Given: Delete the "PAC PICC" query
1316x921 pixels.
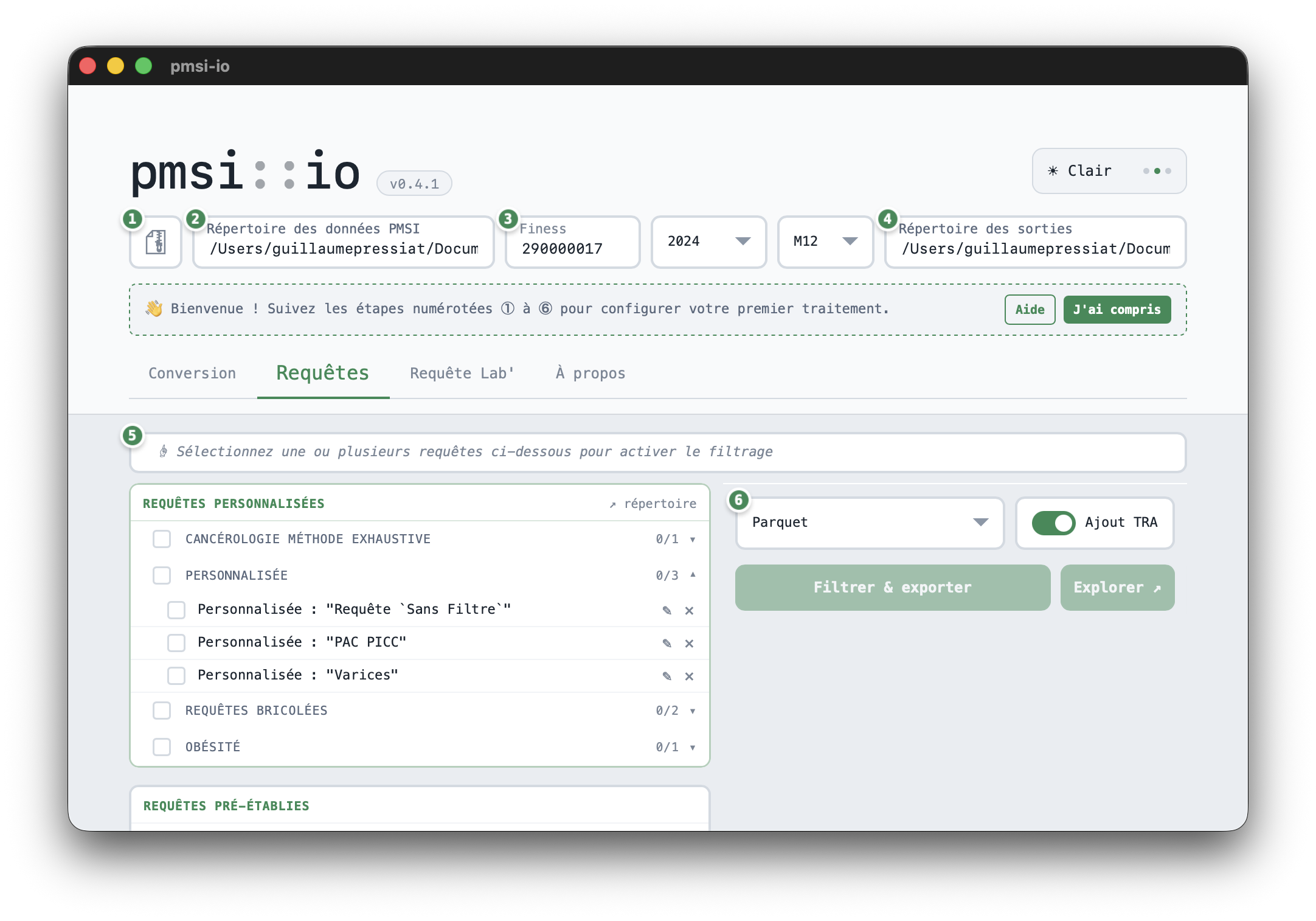Looking at the screenshot, I should pos(689,643).
